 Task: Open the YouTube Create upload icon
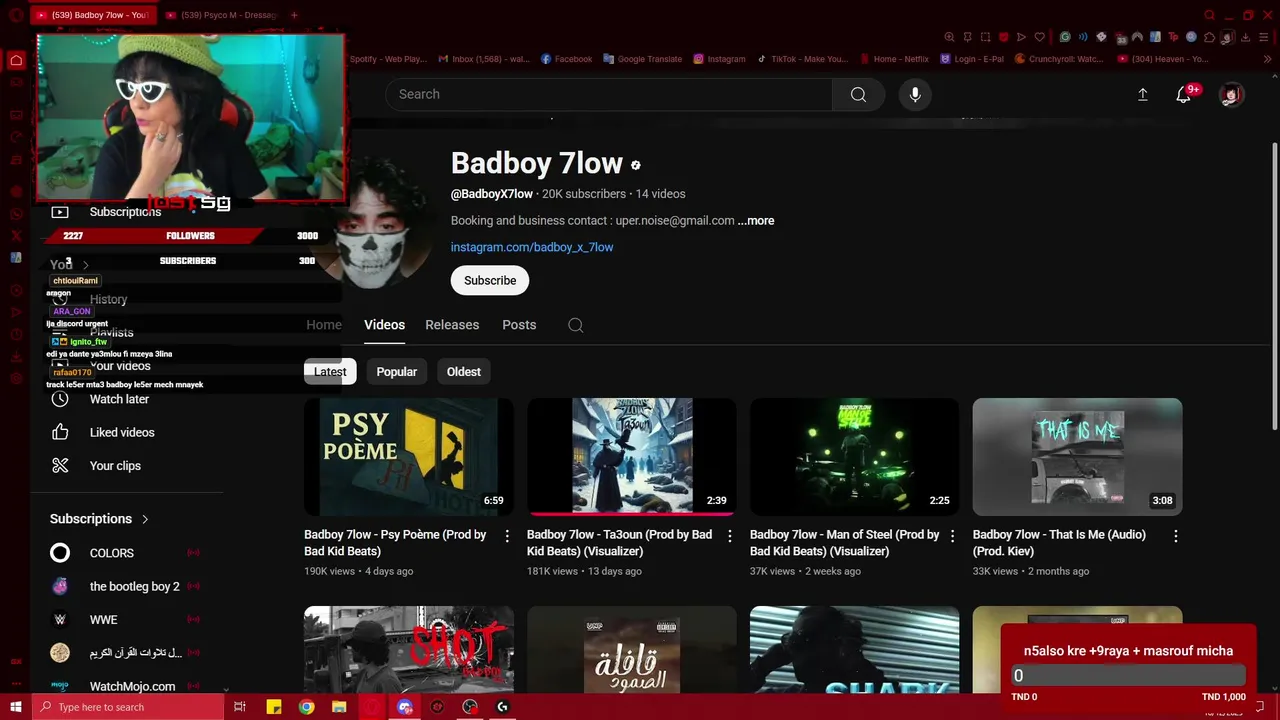(1142, 94)
